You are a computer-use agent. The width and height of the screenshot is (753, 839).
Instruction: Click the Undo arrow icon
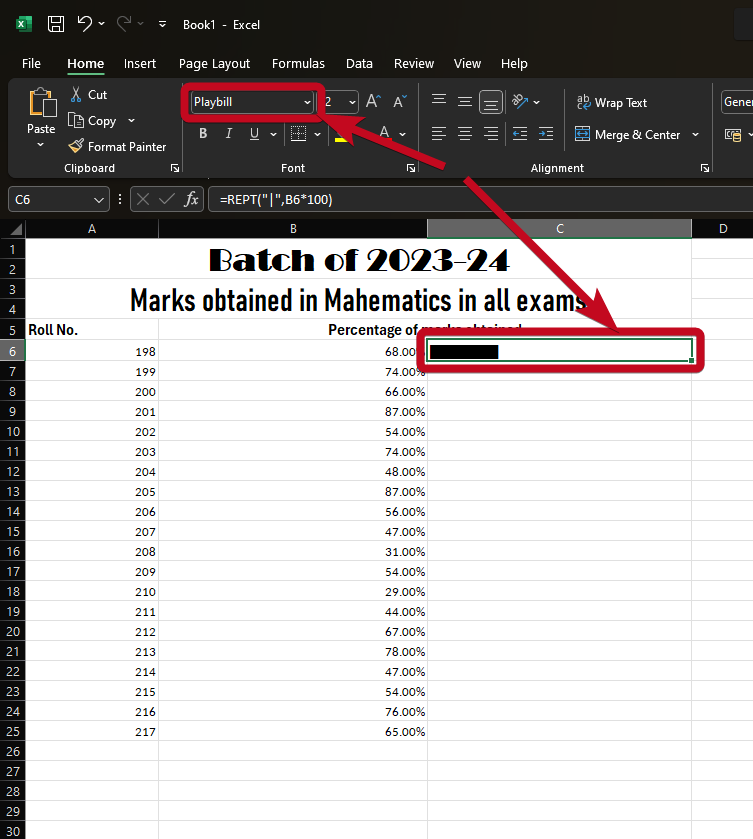(84, 24)
